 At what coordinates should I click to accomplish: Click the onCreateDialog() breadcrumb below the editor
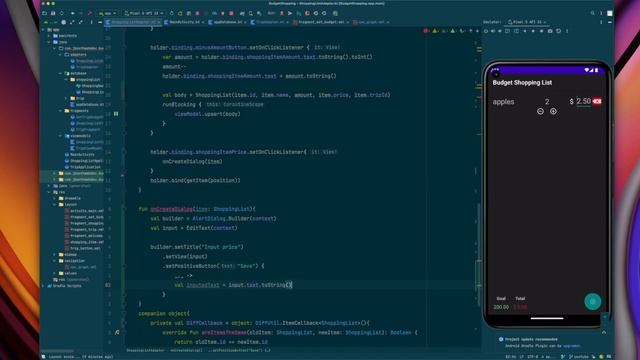coord(186,350)
